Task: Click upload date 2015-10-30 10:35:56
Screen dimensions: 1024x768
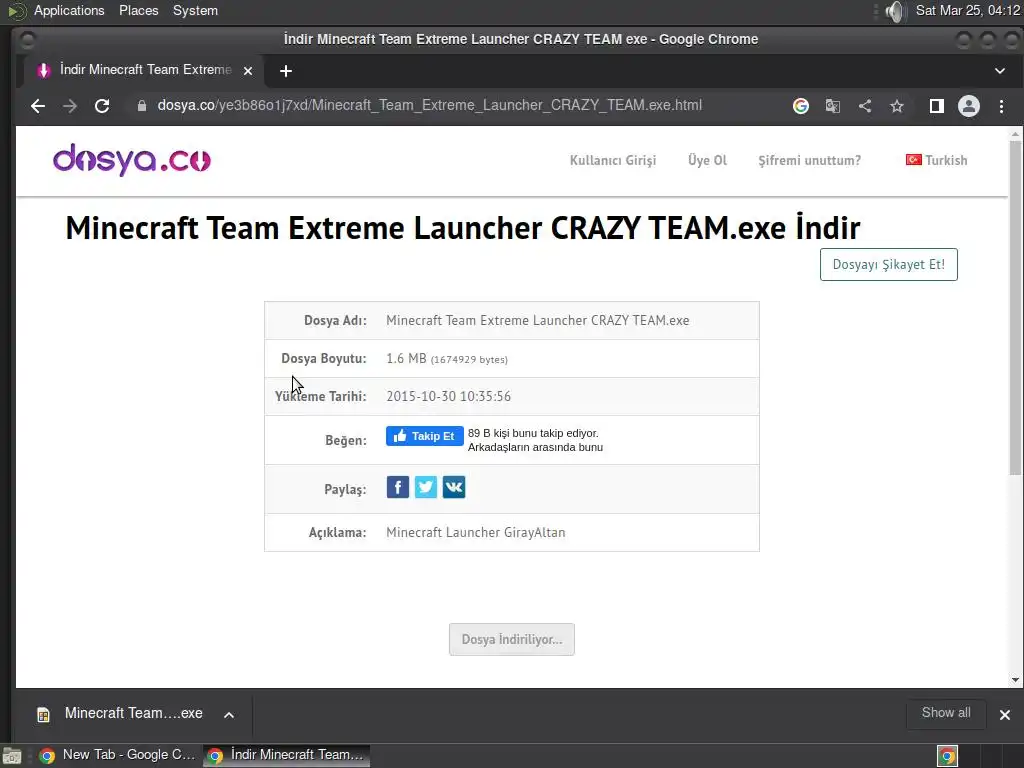Action: coord(449,396)
